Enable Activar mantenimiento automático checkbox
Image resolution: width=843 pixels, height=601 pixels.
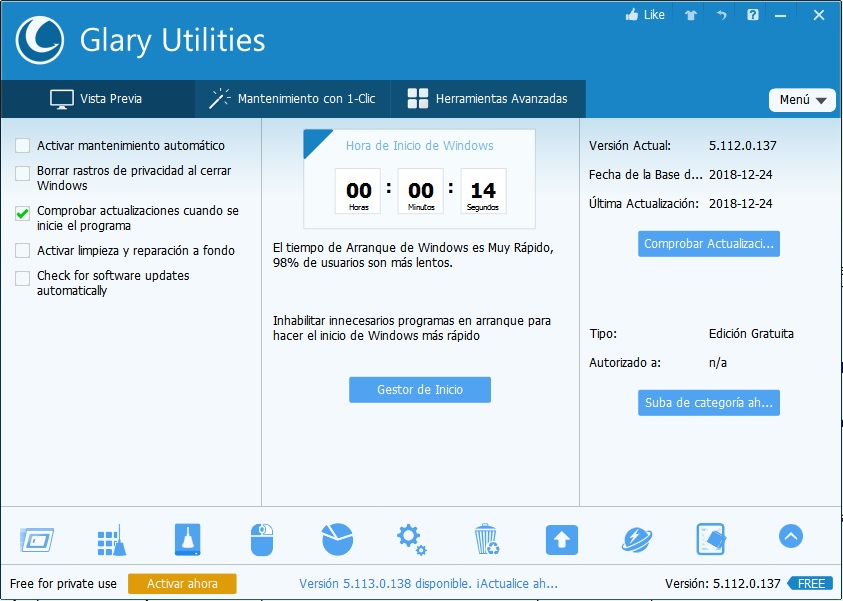coord(23,146)
